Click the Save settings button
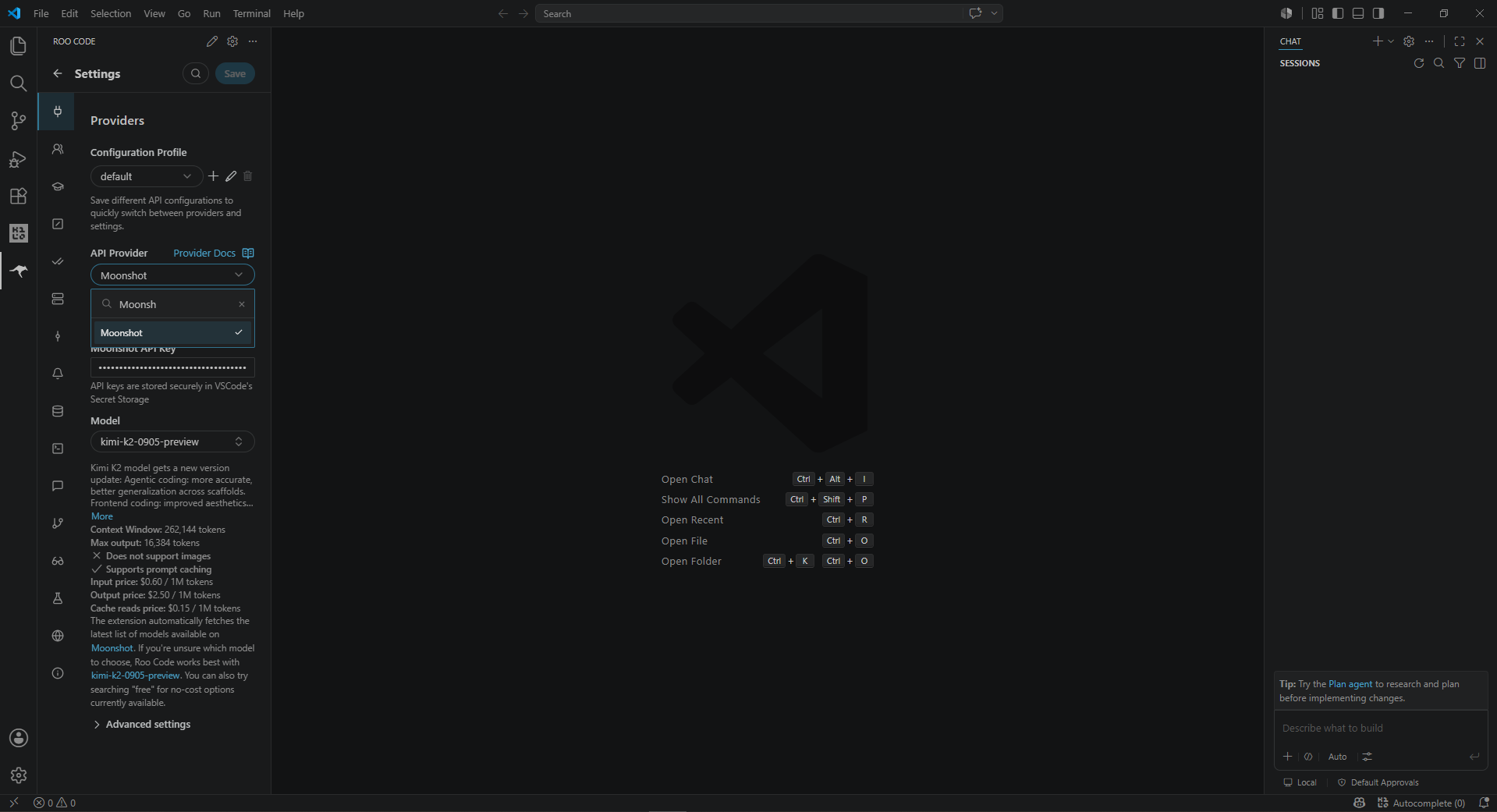 tap(235, 73)
